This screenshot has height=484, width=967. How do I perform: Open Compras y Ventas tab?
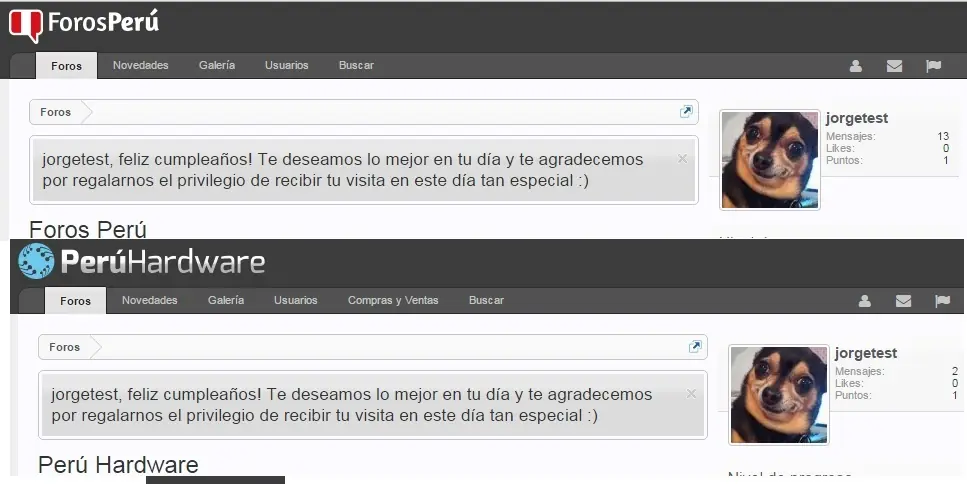coord(393,300)
